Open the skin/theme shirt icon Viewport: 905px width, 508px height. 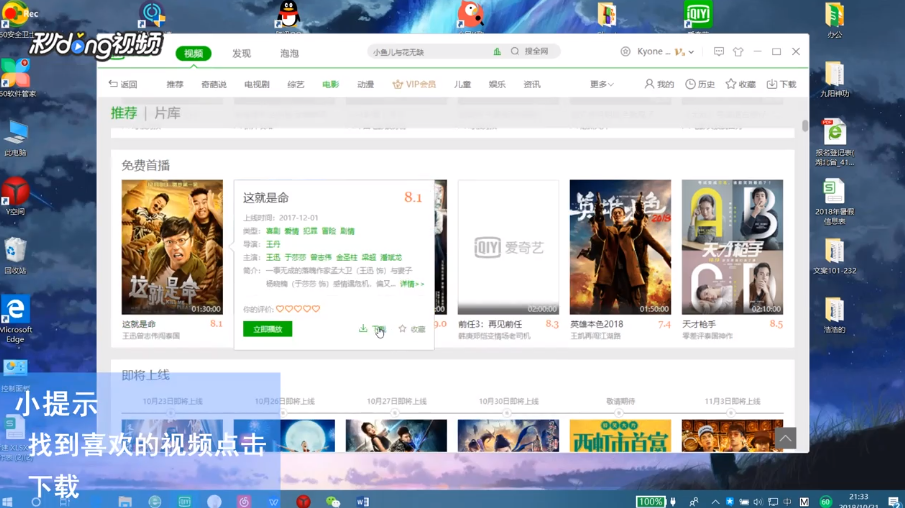click(x=738, y=51)
